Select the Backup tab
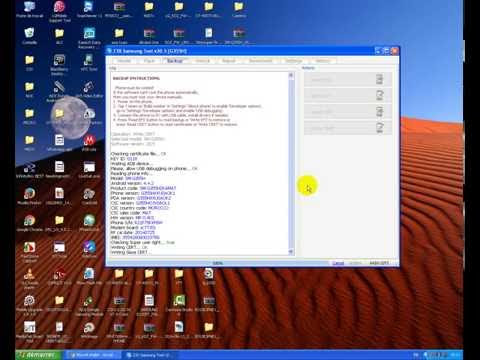The image size is (480, 360). point(175,61)
